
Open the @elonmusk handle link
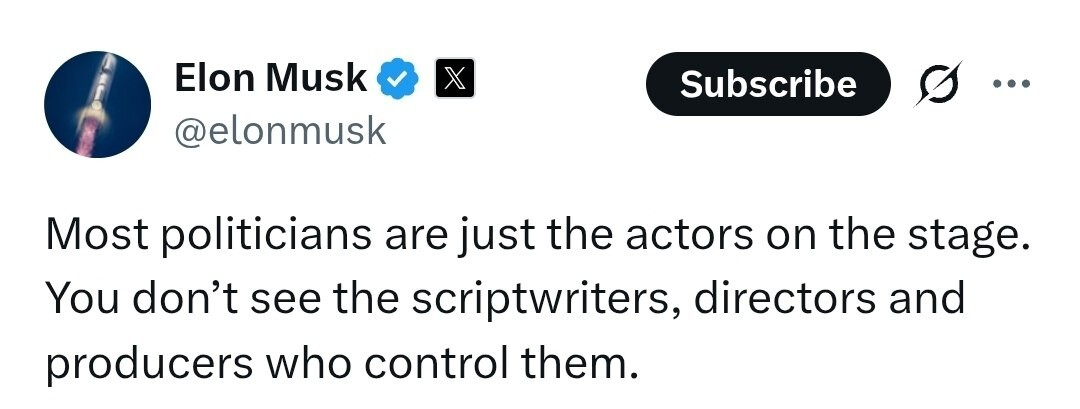[x=280, y=131]
